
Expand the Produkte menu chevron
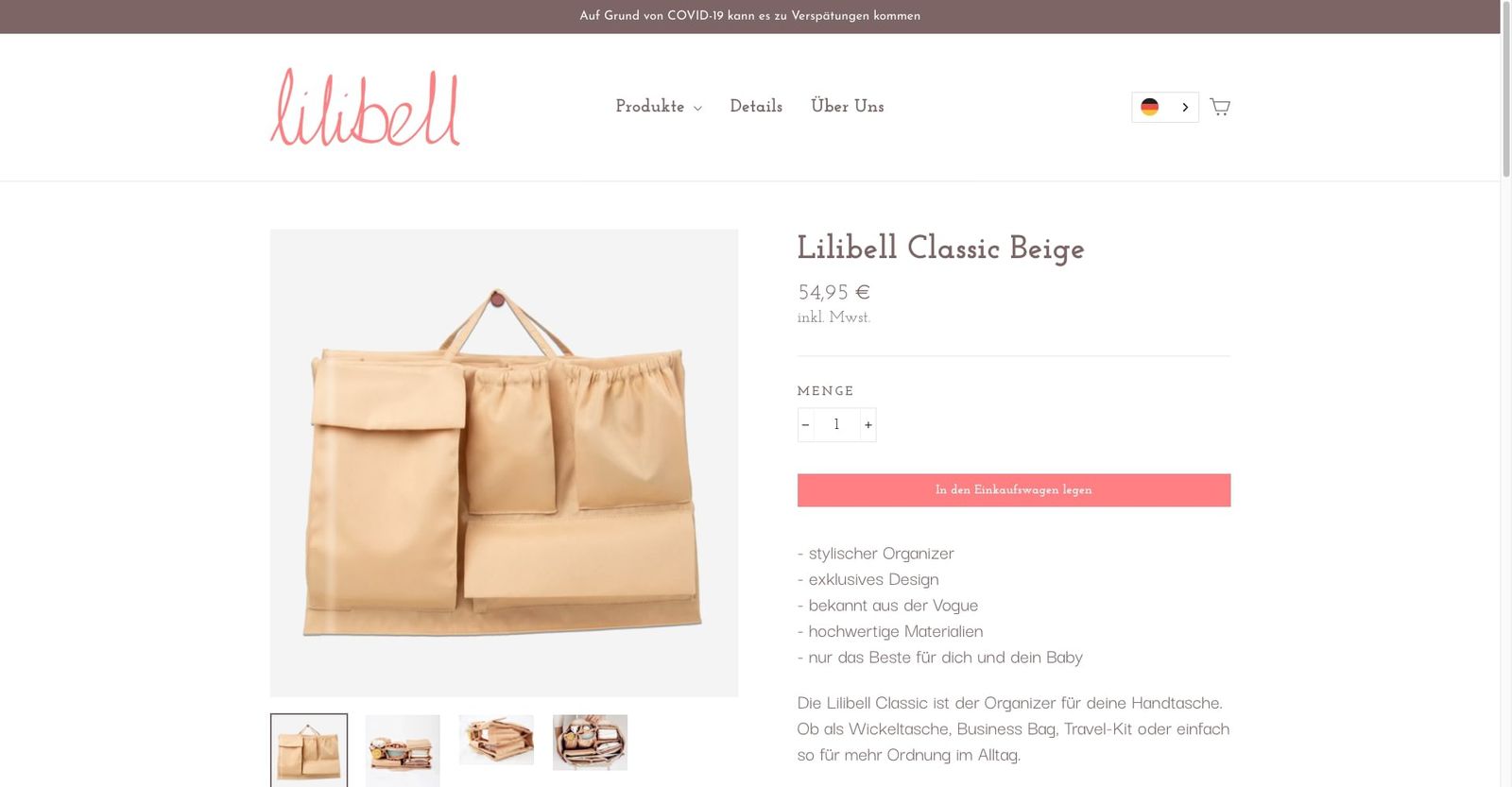coord(697,108)
